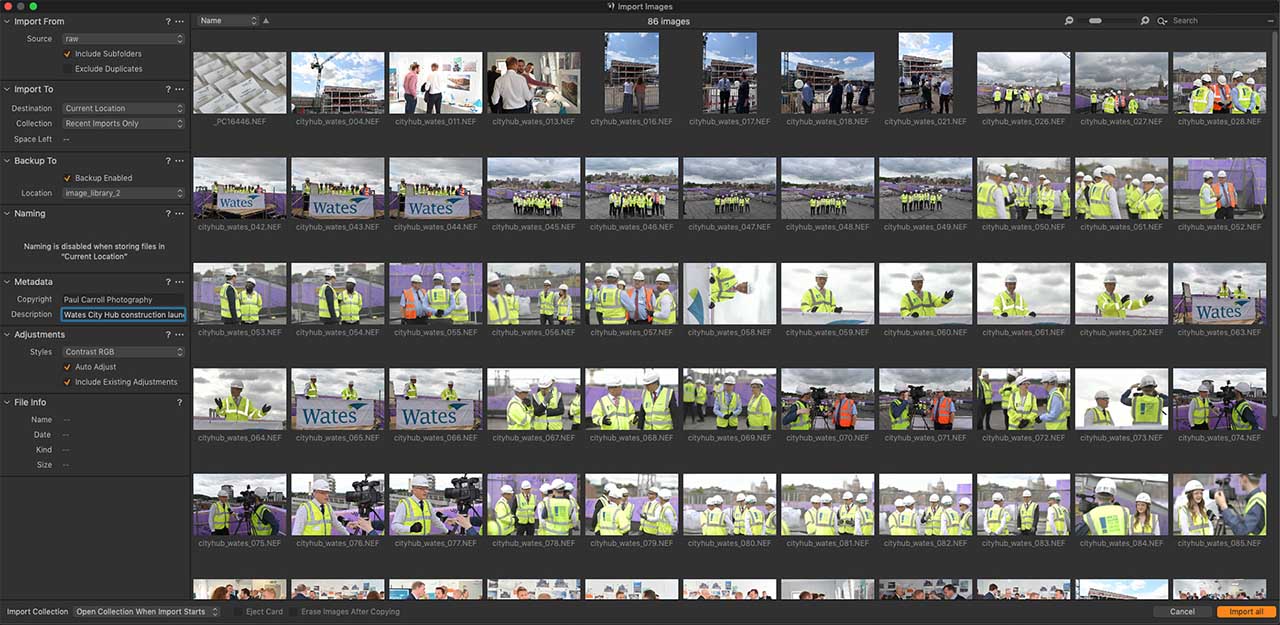Image resolution: width=1280 pixels, height=625 pixels.
Task: Select thumbnail cityhub_wates_063.NEF
Action: point(1219,294)
